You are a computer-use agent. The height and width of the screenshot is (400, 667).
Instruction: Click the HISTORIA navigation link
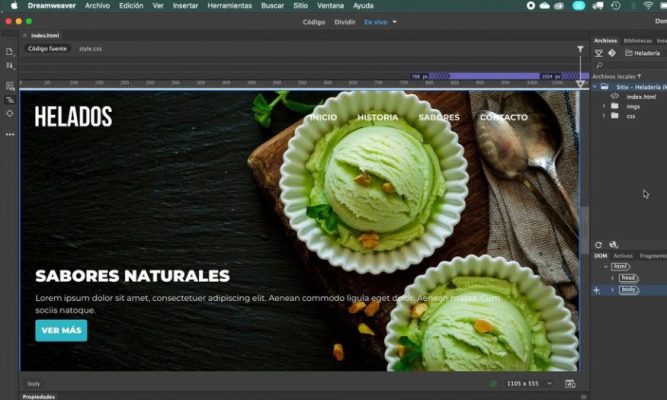377,117
